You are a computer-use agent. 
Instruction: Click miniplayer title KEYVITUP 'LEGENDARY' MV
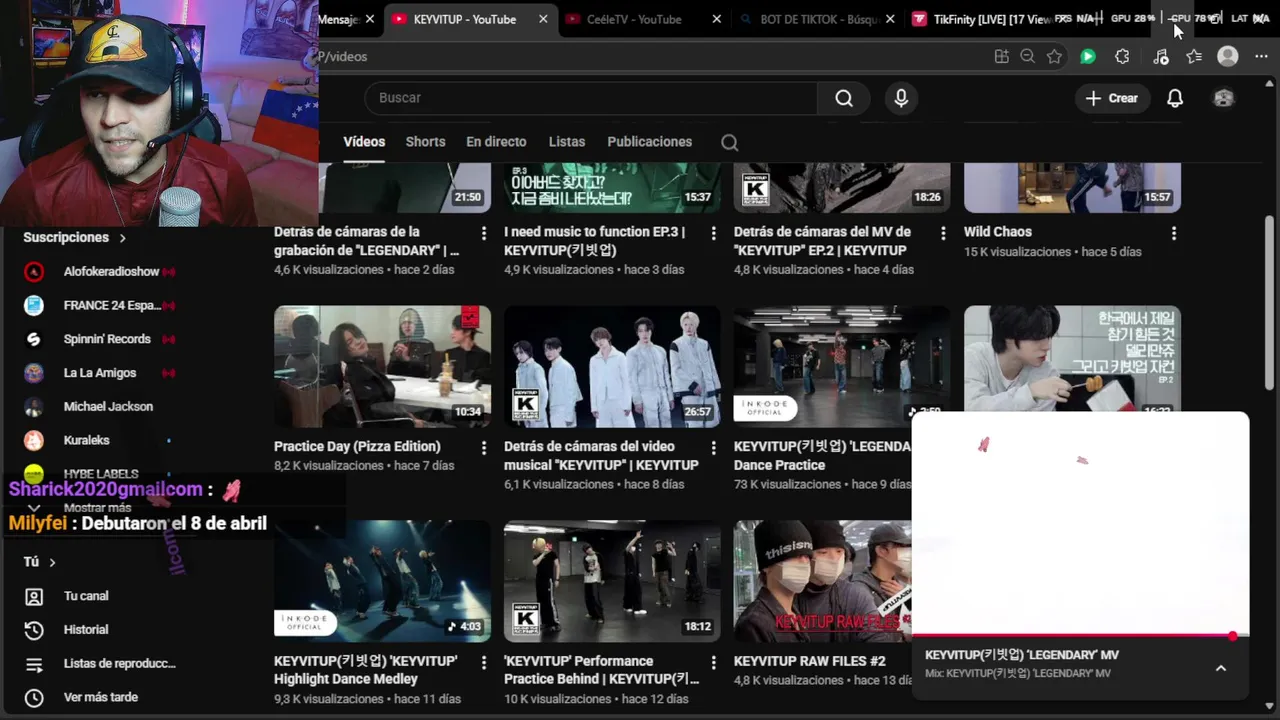click(1021, 655)
